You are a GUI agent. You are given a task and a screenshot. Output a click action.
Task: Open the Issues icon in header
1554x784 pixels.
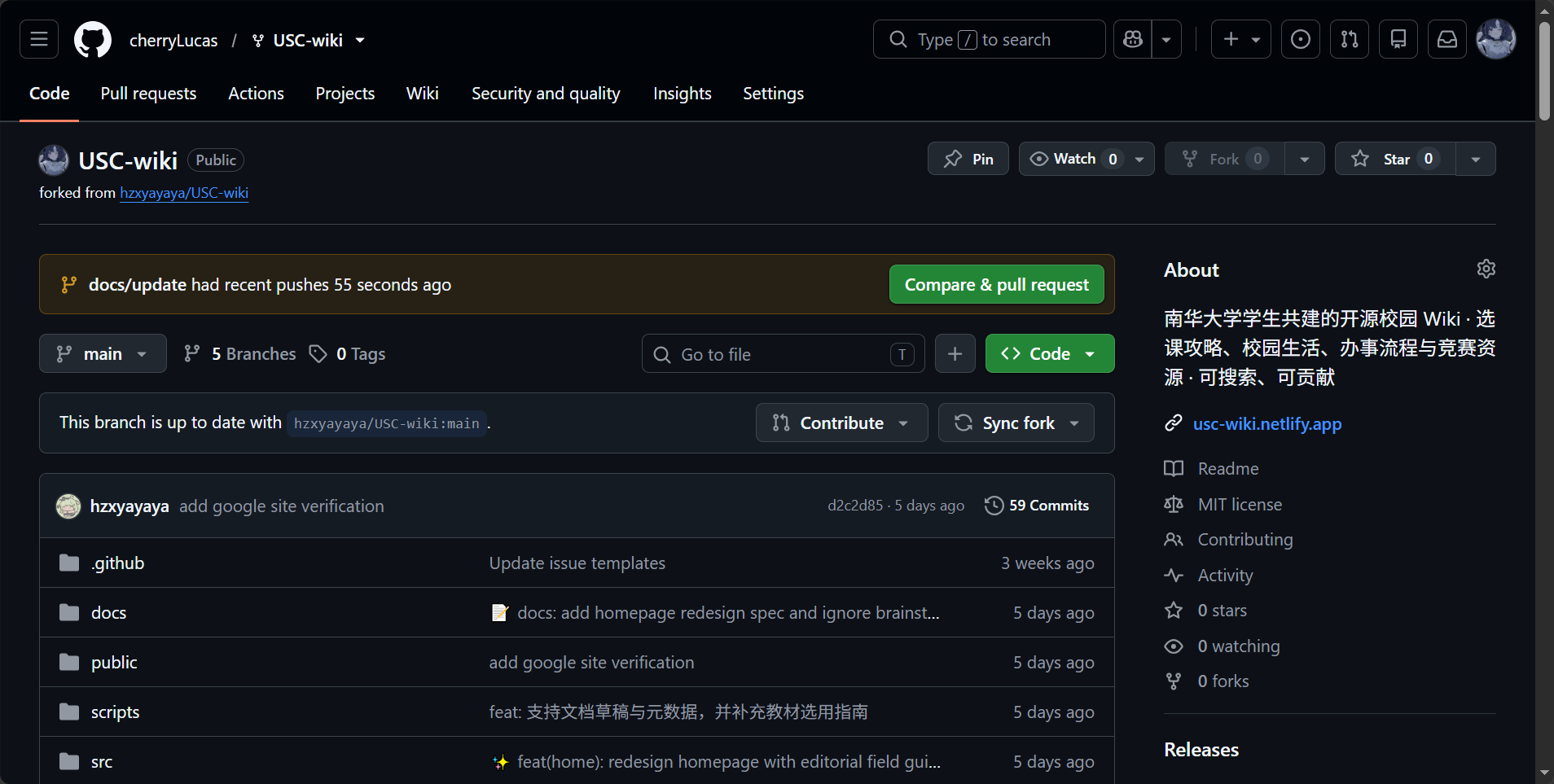[x=1301, y=39]
